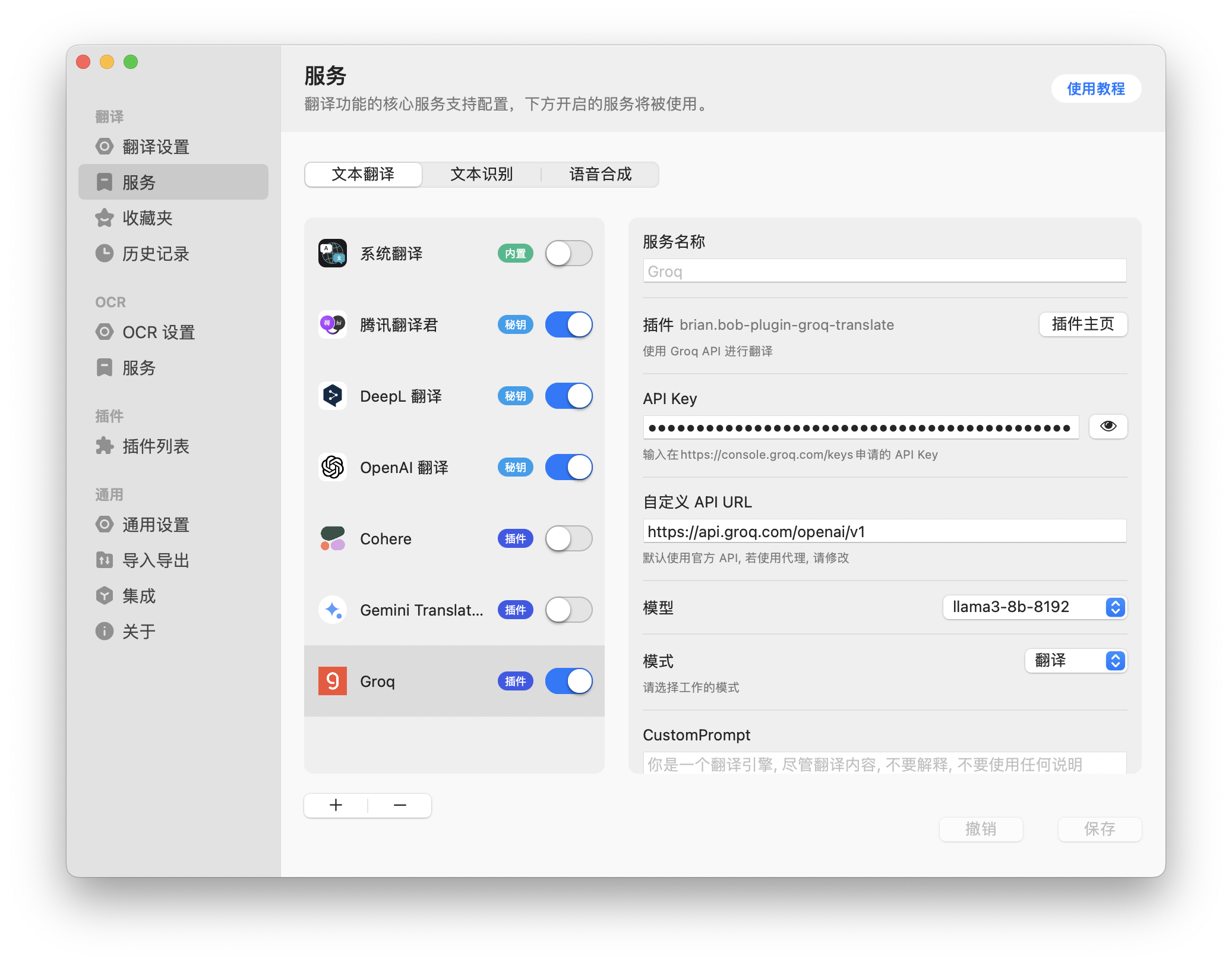The image size is (1232, 965).
Task: Reveal API Key with eye button
Action: coord(1108,427)
